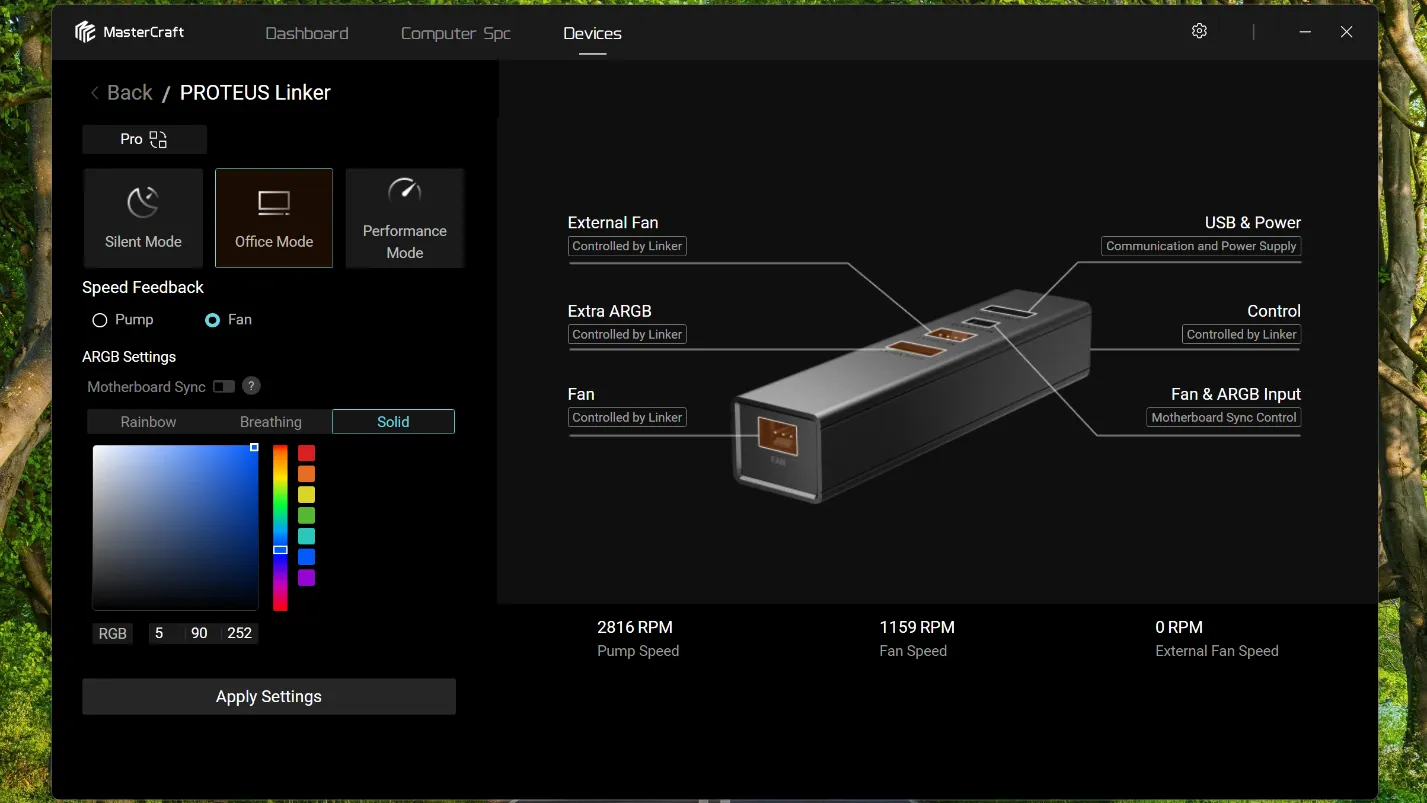Toggle the Motherboard Sync switch
The height and width of the screenshot is (803, 1427).
pyautogui.click(x=224, y=386)
